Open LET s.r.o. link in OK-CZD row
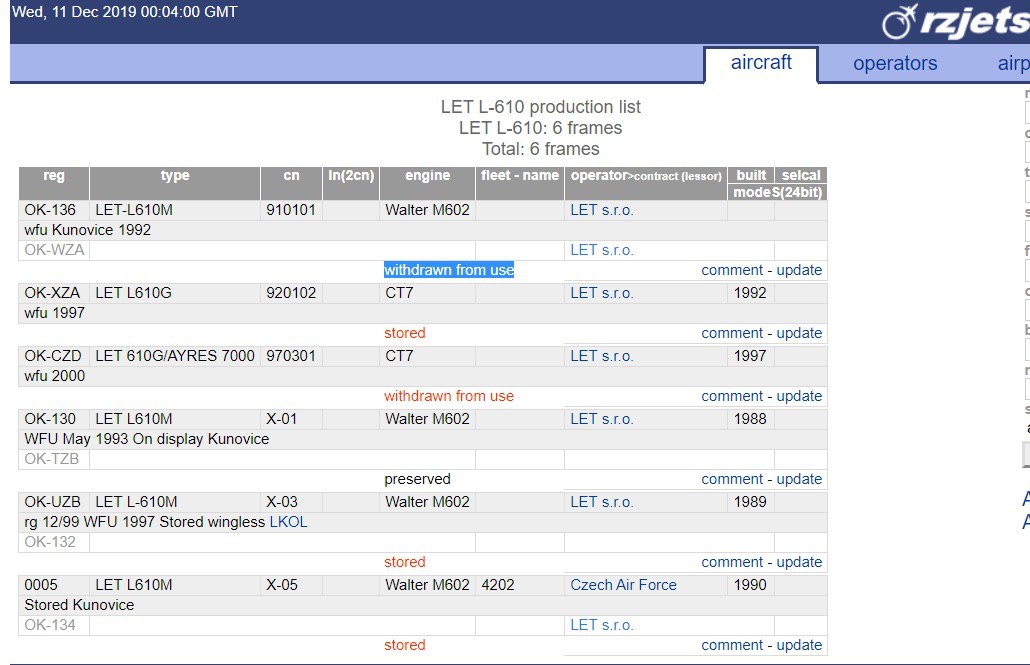This screenshot has width=1030, height=665. tap(601, 356)
